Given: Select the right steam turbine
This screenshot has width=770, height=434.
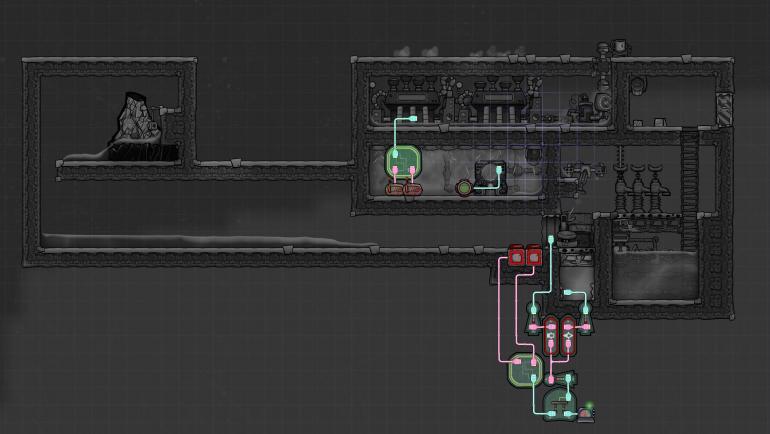Looking at the screenshot, I should (x=498, y=99).
